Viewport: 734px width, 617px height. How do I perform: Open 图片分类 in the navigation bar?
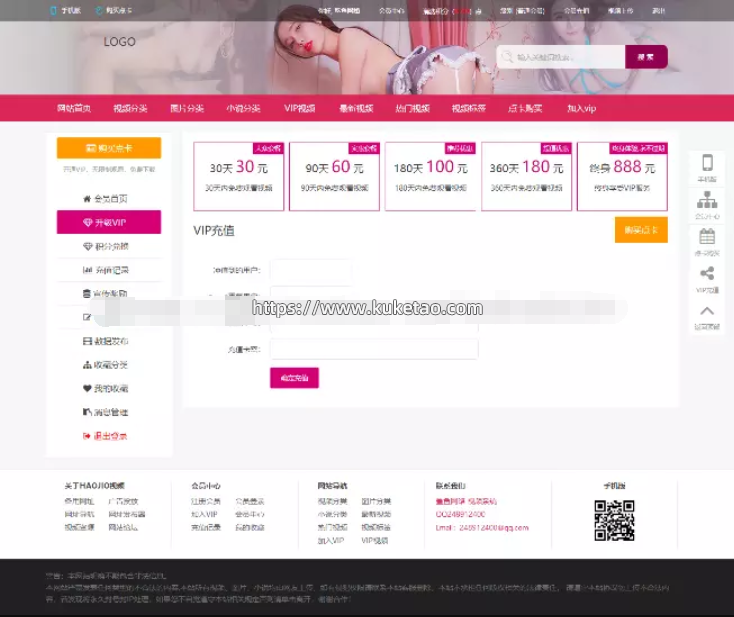pyautogui.click(x=187, y=109)
